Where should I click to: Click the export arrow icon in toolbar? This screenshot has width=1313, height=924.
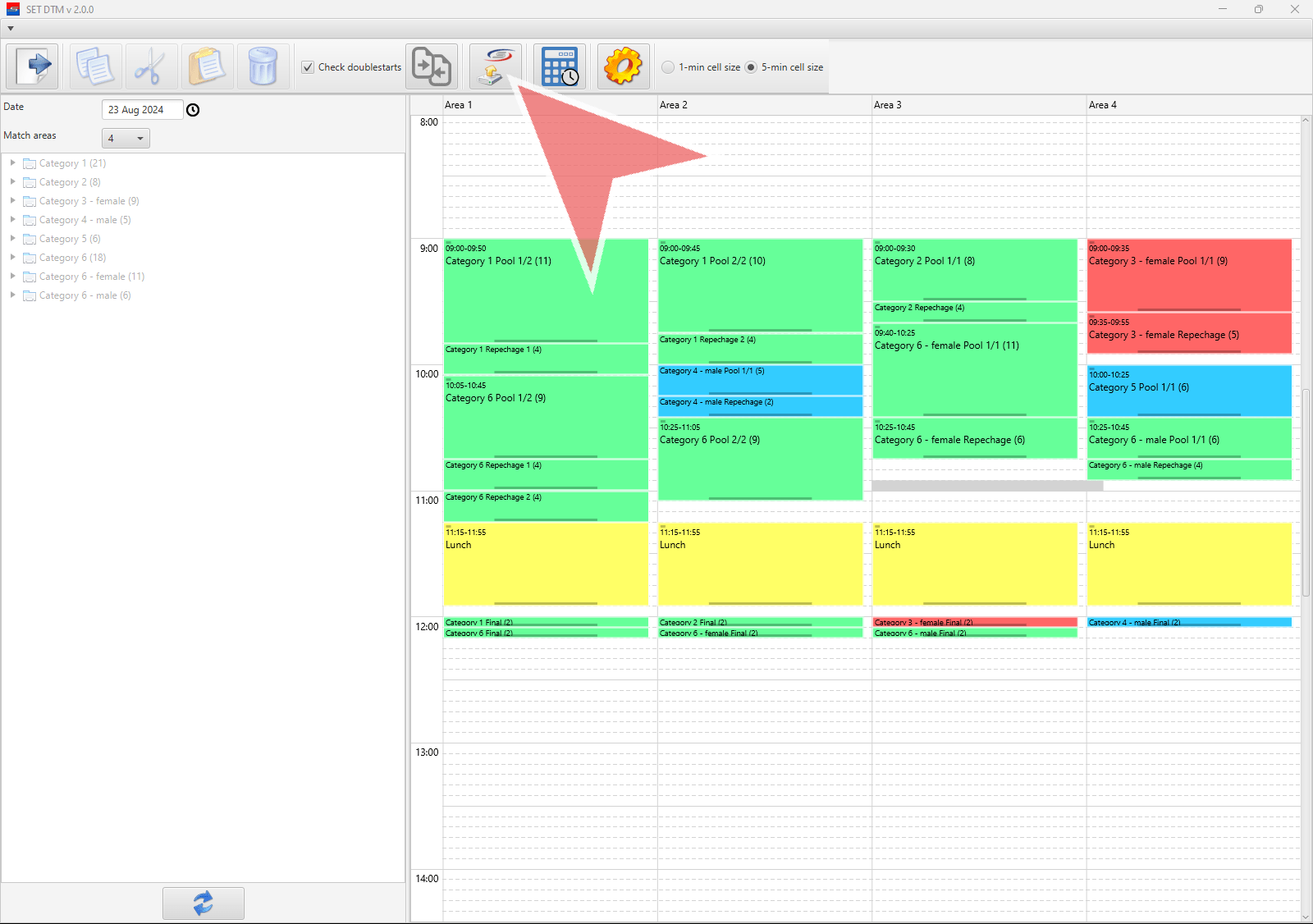(33, 66)
